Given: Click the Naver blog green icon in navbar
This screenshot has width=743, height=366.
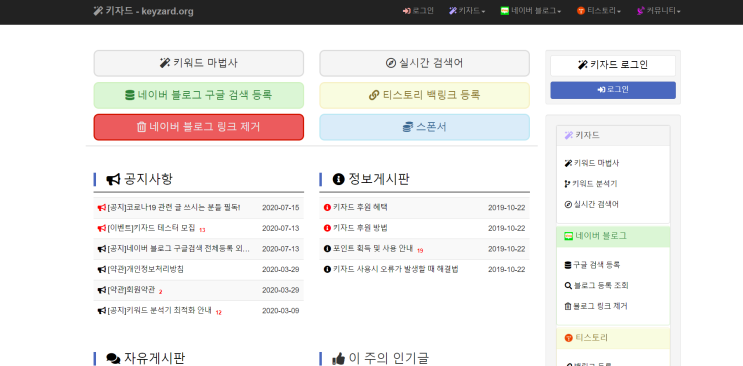Looking at the screenshot, I should pyautogui.click(x=505, y=11).
